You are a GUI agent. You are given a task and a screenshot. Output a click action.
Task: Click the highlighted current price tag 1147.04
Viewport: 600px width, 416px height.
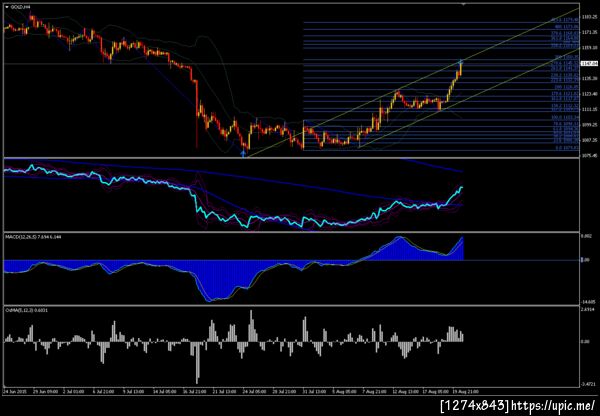pyautogui.click(x=589, y=63)
